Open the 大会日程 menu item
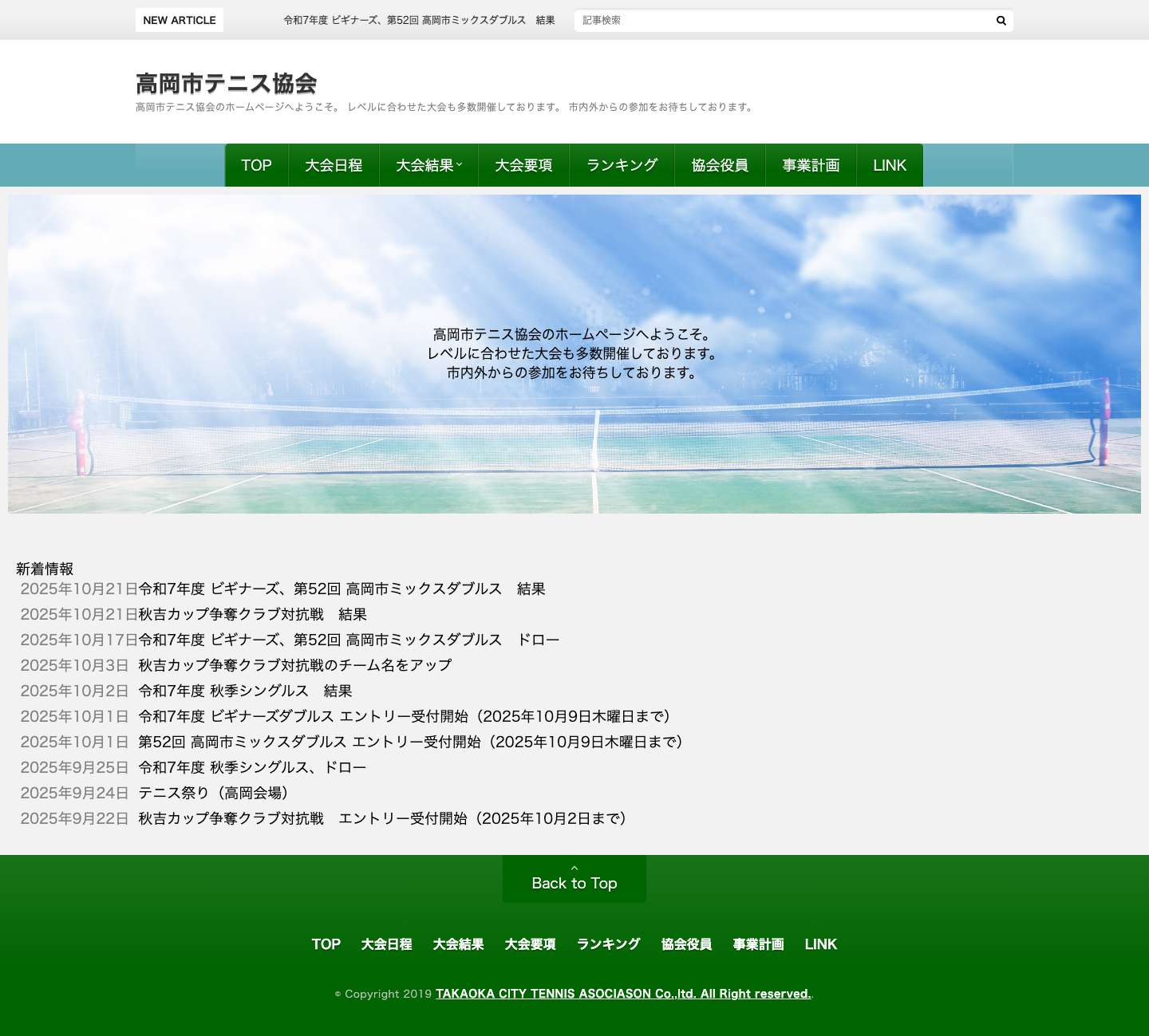The width and height of the screenshot is (1149, 1036). pos(333,165)
